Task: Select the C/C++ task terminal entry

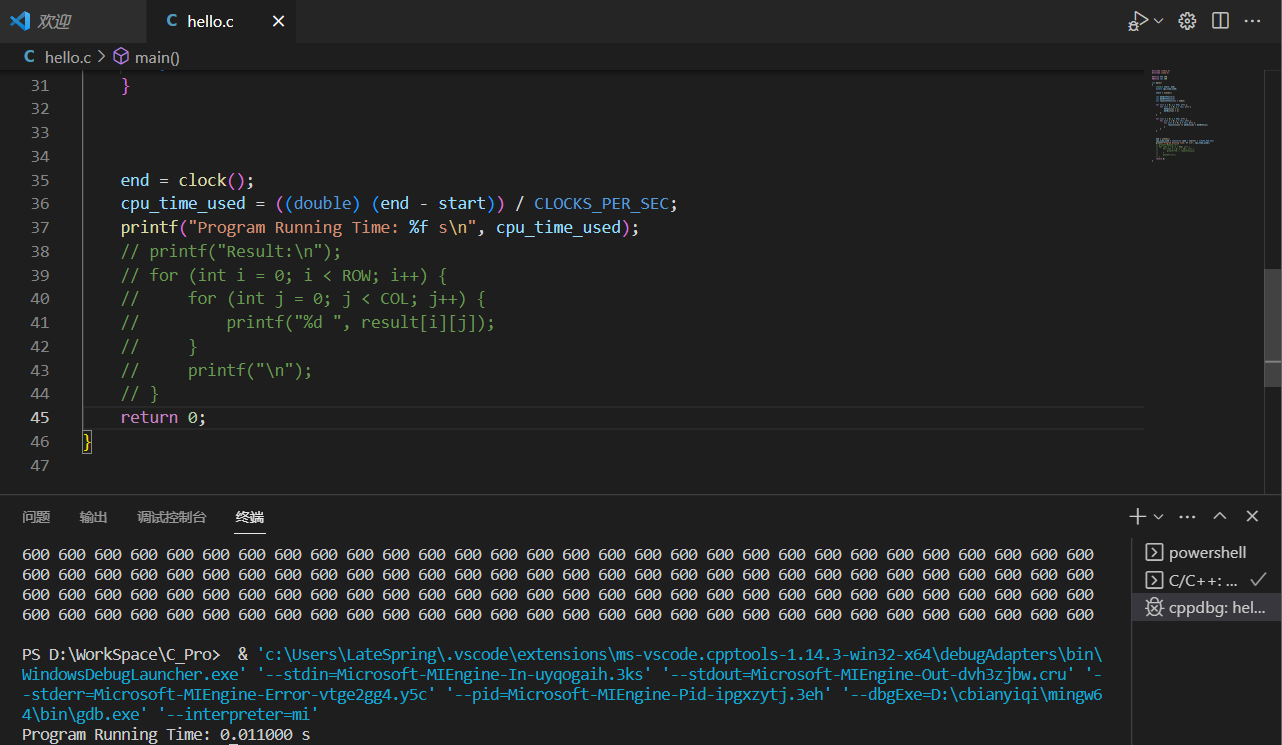Action: tap(1207, 579)
